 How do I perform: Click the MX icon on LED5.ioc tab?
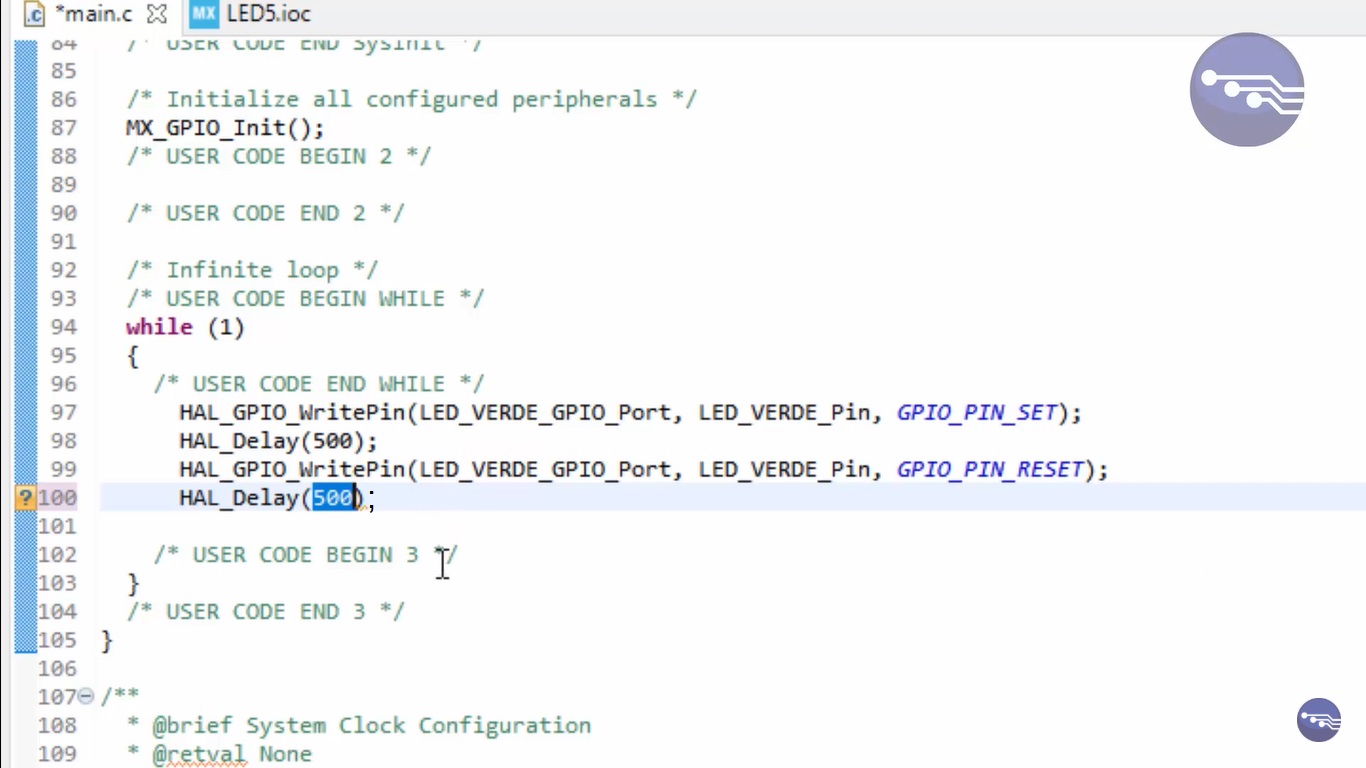click(204, 14)
